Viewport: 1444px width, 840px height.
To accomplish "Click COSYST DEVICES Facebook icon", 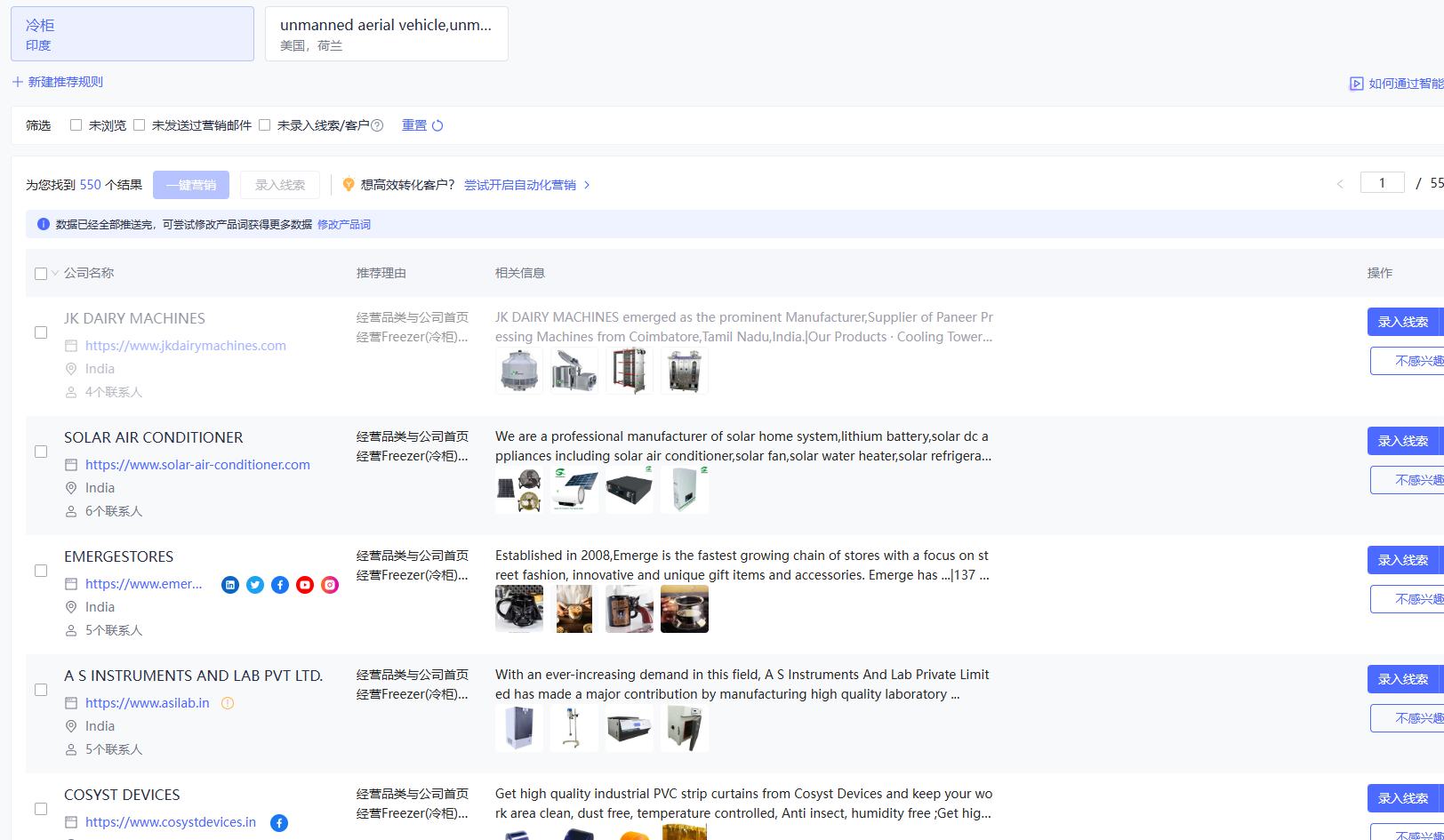I will tap(279, 823).
